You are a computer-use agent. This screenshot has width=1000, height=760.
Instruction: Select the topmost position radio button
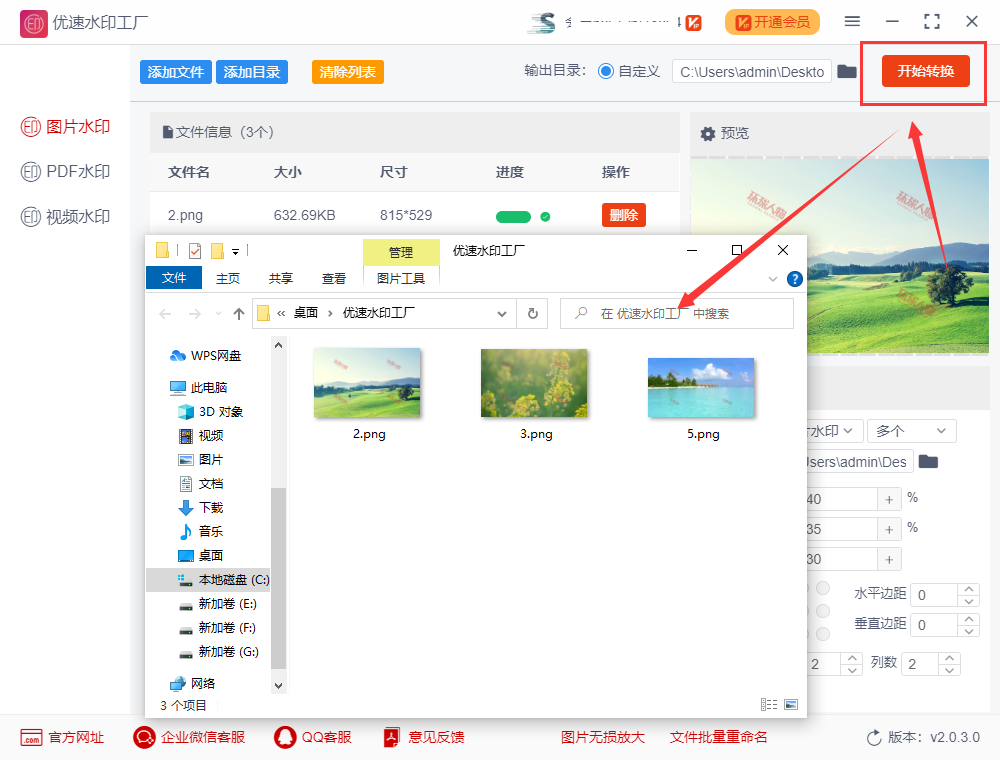823,587
